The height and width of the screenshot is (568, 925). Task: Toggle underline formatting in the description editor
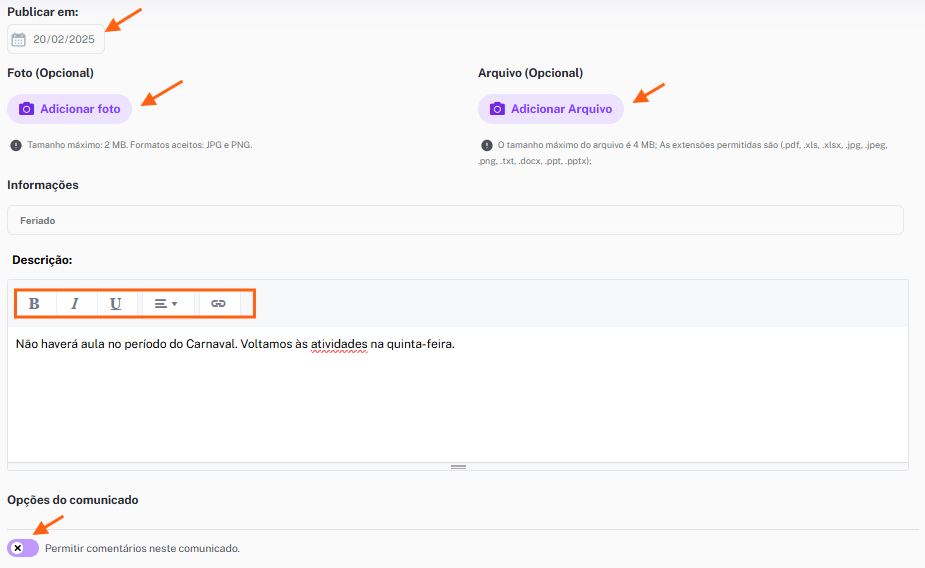pyautogui.click(x=116, y=304)
